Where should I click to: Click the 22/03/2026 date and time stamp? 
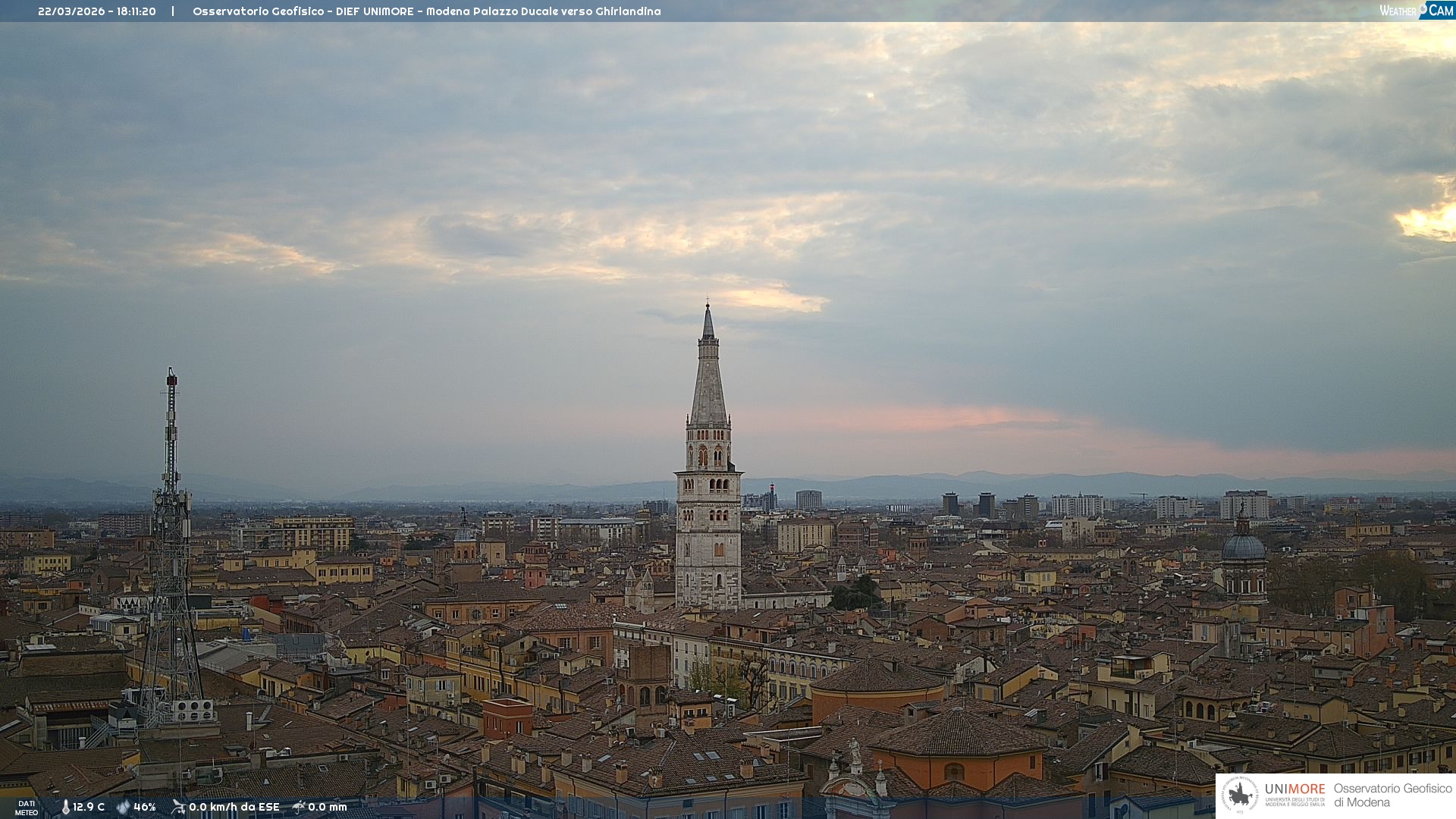point(97,11)
